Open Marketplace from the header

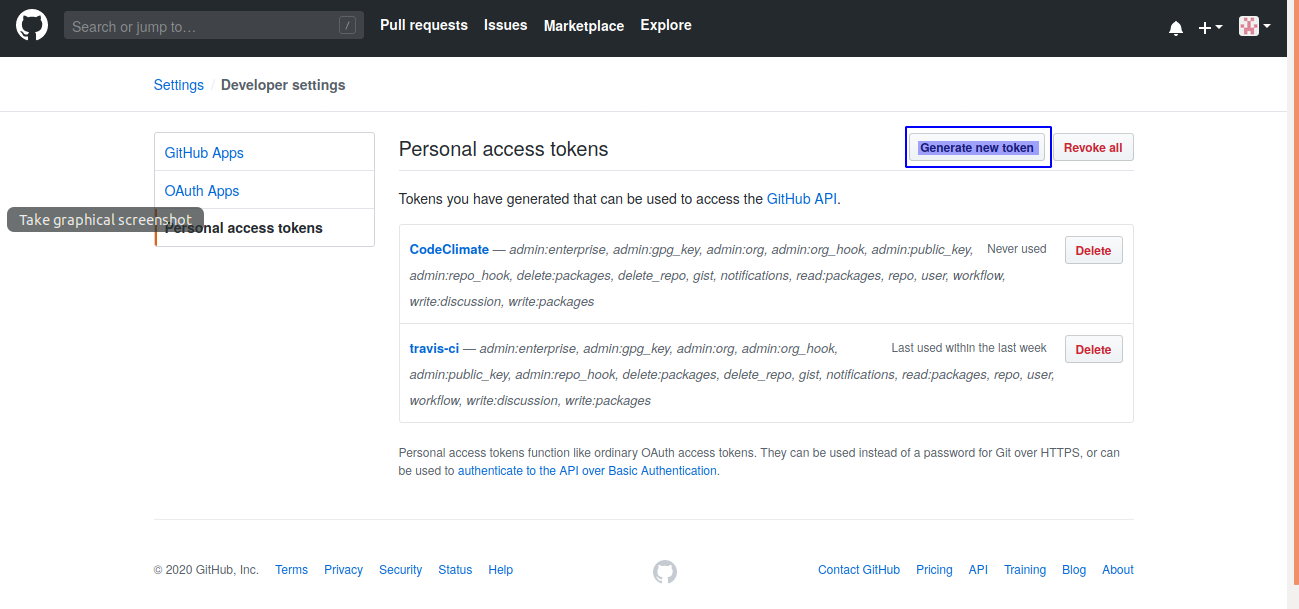coord(583,26)
